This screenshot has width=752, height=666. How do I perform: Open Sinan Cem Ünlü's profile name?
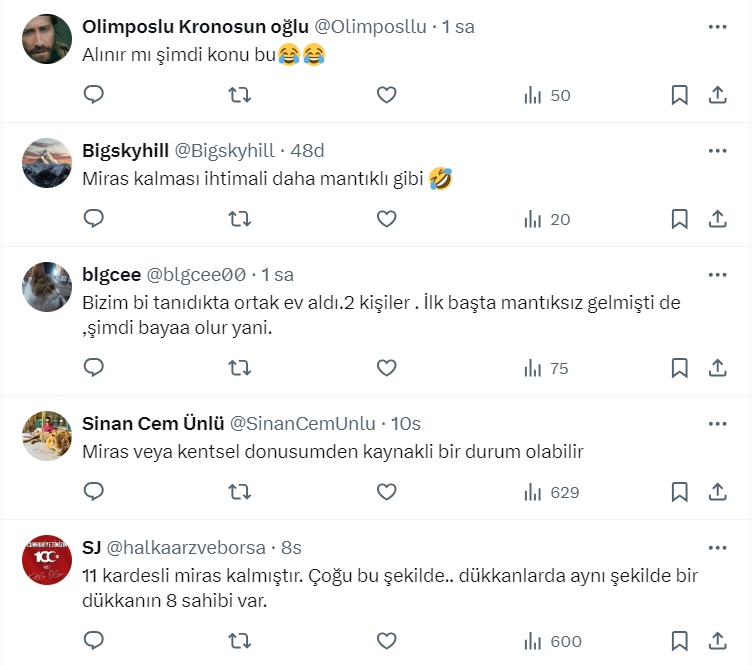(153, 423)
